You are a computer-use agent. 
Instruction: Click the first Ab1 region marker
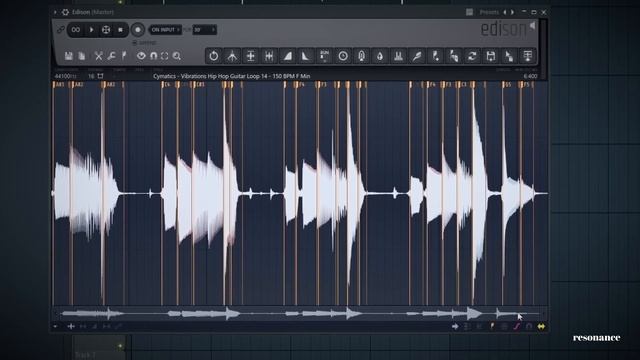coord(59,85)
